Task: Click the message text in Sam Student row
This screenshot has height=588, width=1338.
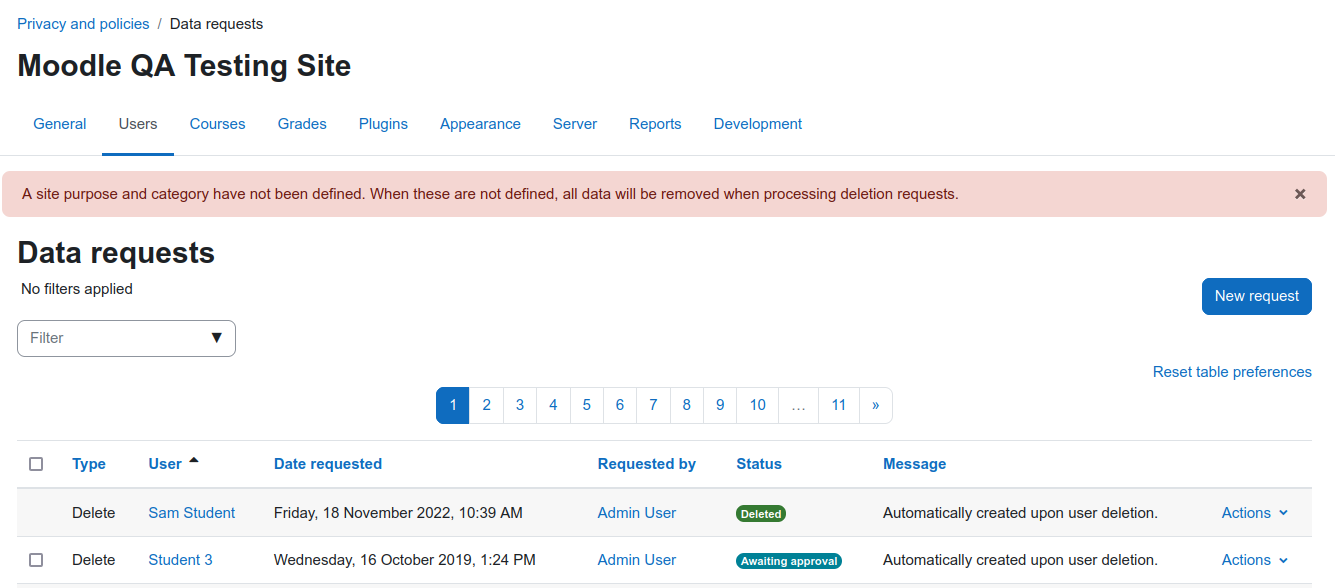Action: [x=1020, y=513]
